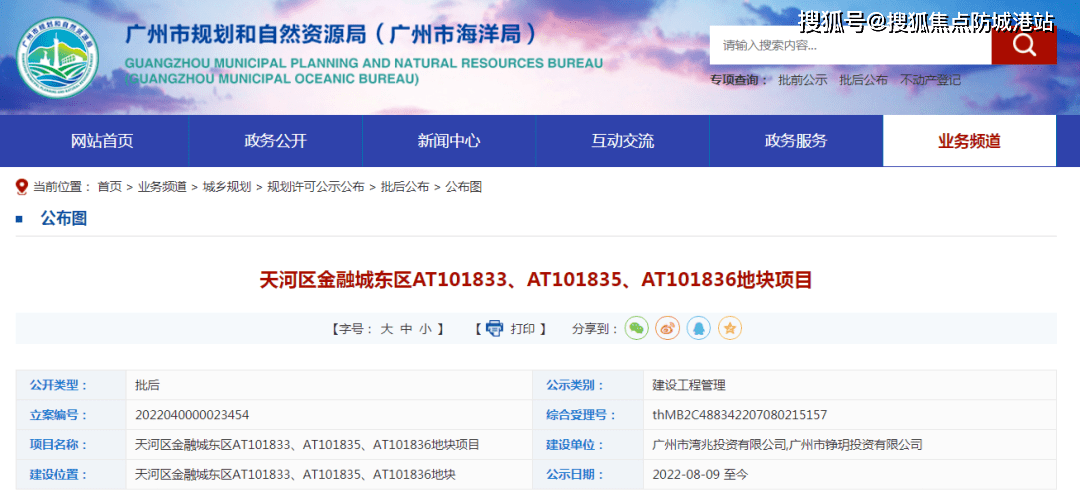
Task: Select case number 2022040000023454
Action: click(x=192, y=415)
